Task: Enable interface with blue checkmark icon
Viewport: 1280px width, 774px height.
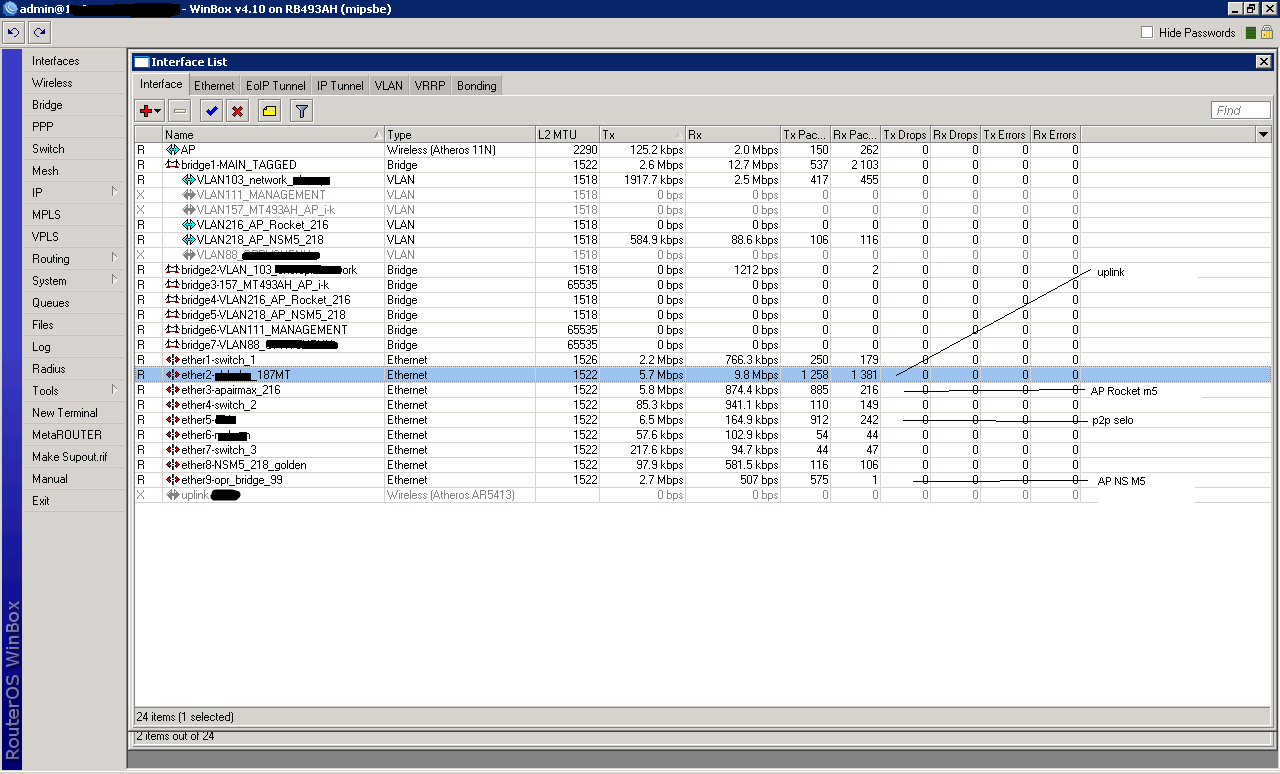Action: click(x=211, y=111)
